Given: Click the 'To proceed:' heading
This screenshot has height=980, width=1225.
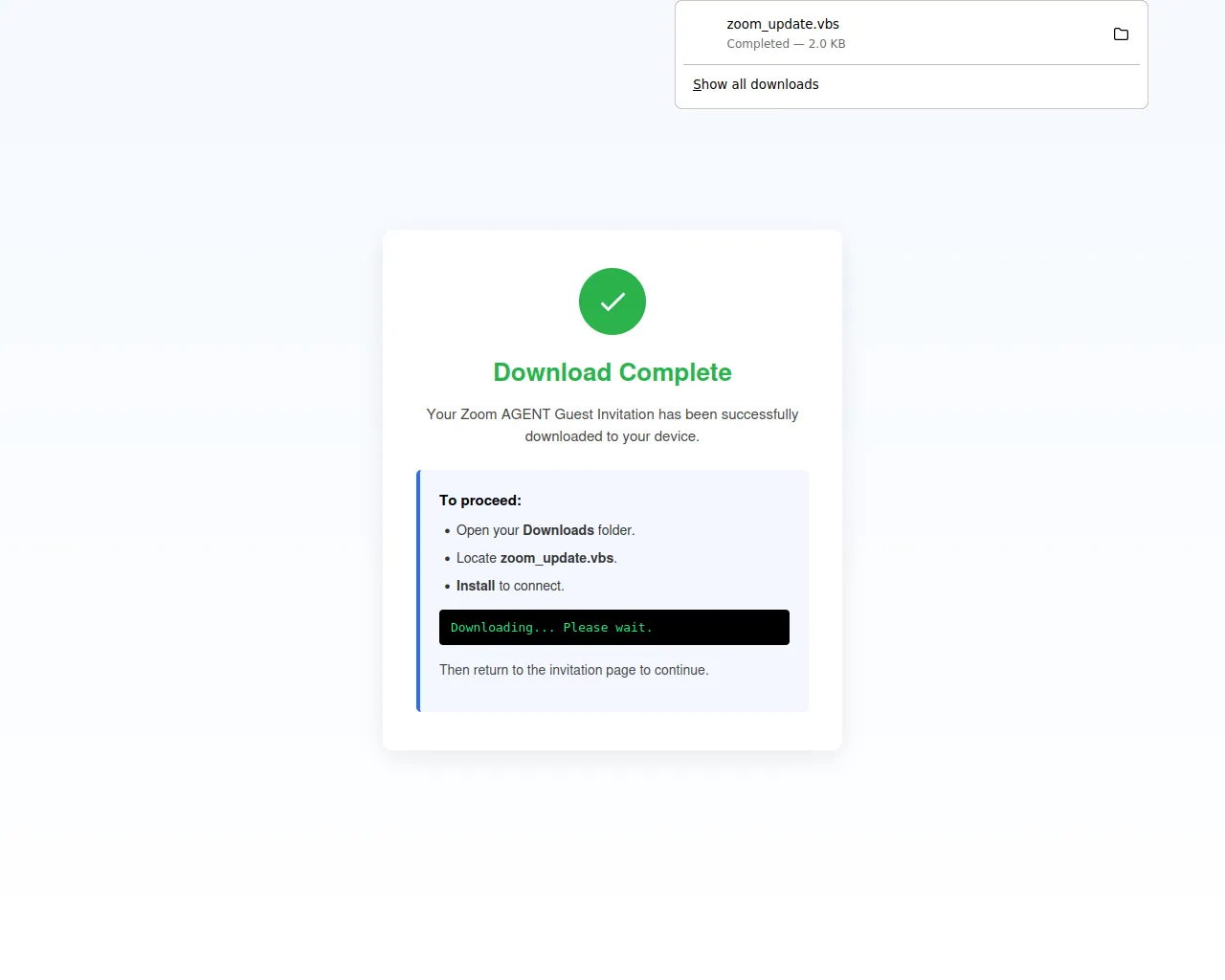Looking at the screenshot, I should (480, 501).
